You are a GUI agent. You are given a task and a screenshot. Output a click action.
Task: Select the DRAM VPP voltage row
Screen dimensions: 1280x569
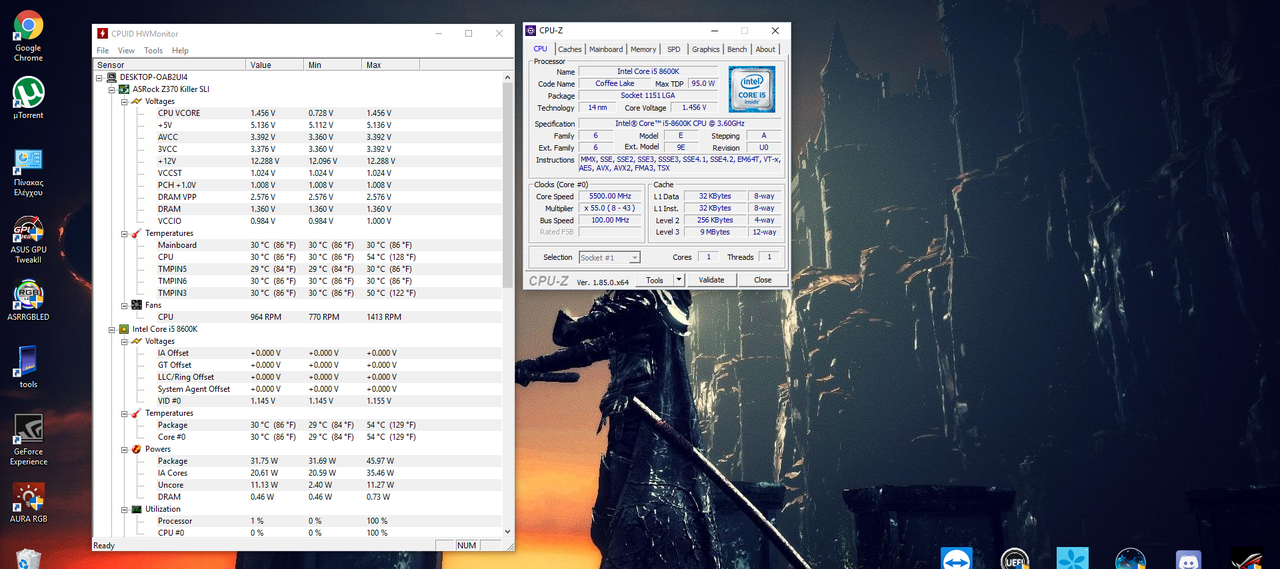click(297, 197)
